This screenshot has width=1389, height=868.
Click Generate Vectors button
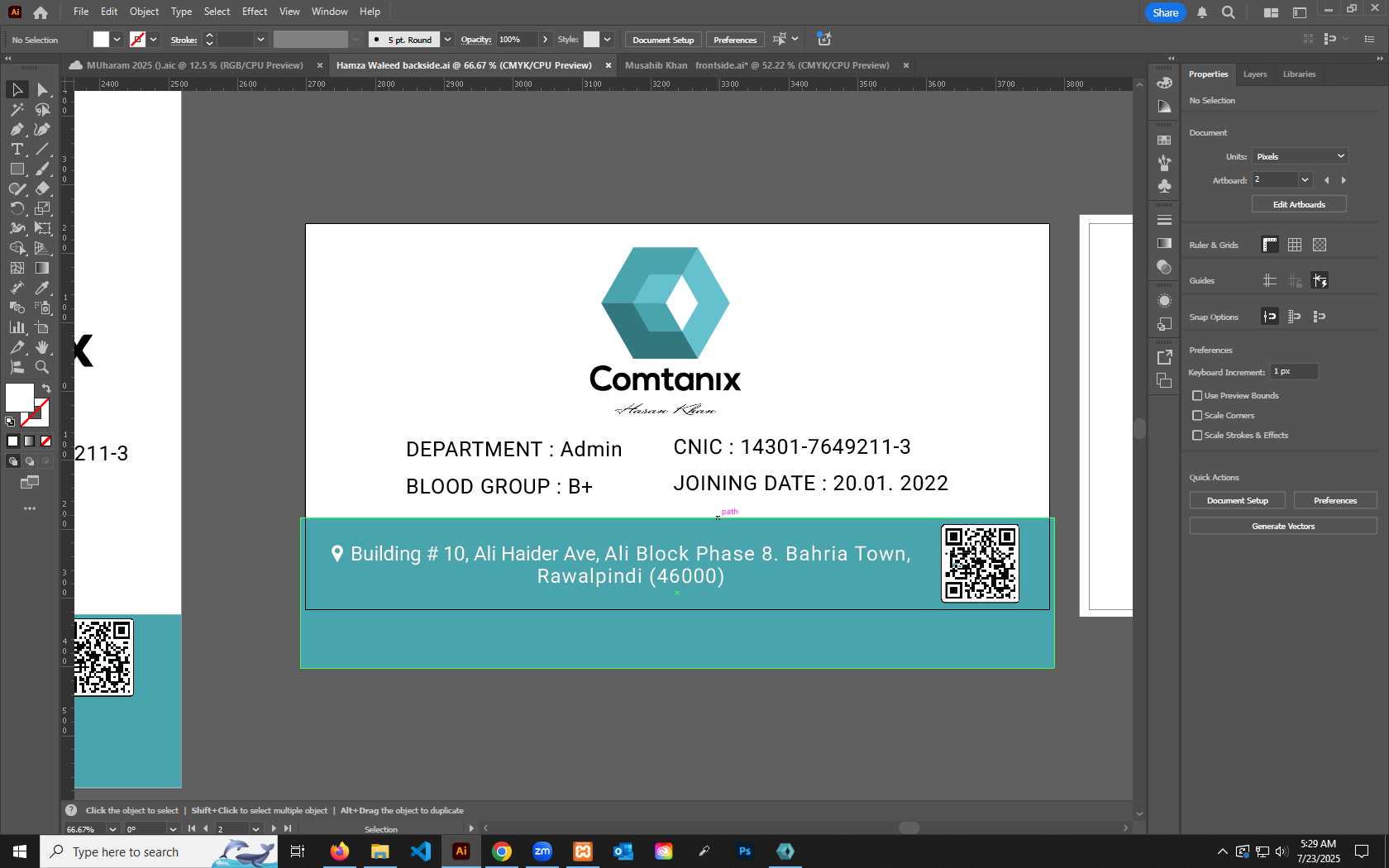point(1283,526)
